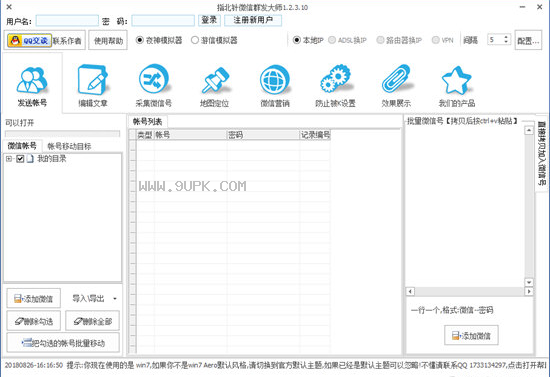This screenshot has width=550, height=377.
Task: Click the system menu icon in the title bar
Action: tap(9, 7)
